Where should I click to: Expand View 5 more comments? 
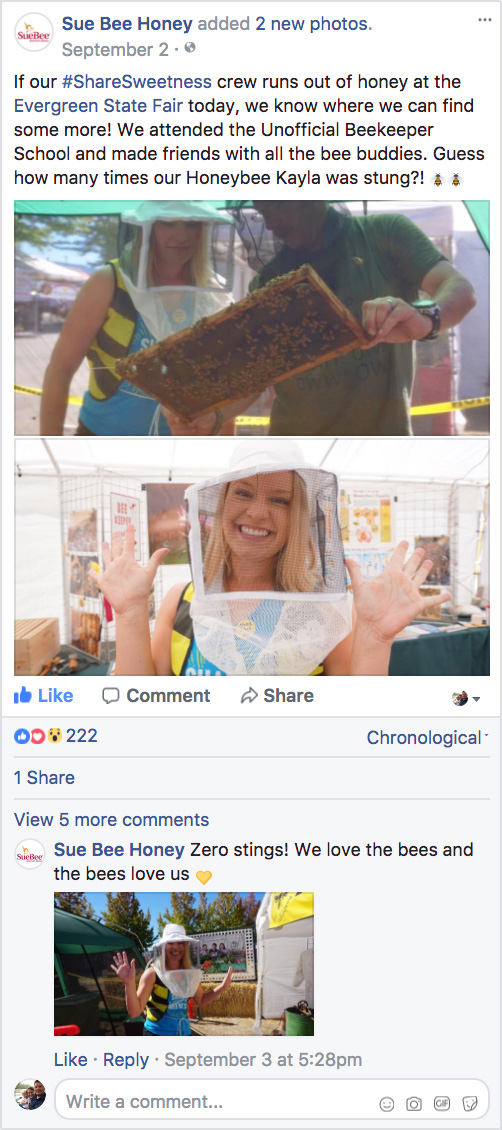pos(112,819)
